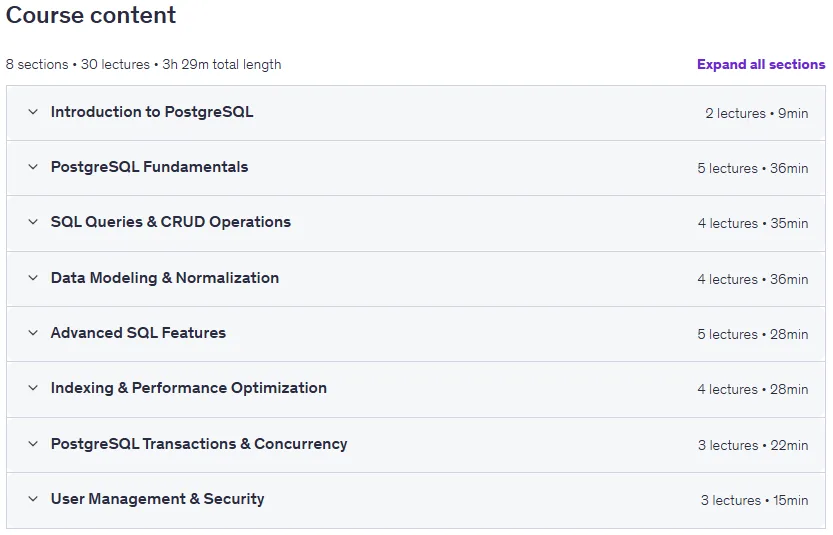The image size is (833, 535).
Task: Select the Data Modeling & Normalization title
Action: tap(165, 278)
